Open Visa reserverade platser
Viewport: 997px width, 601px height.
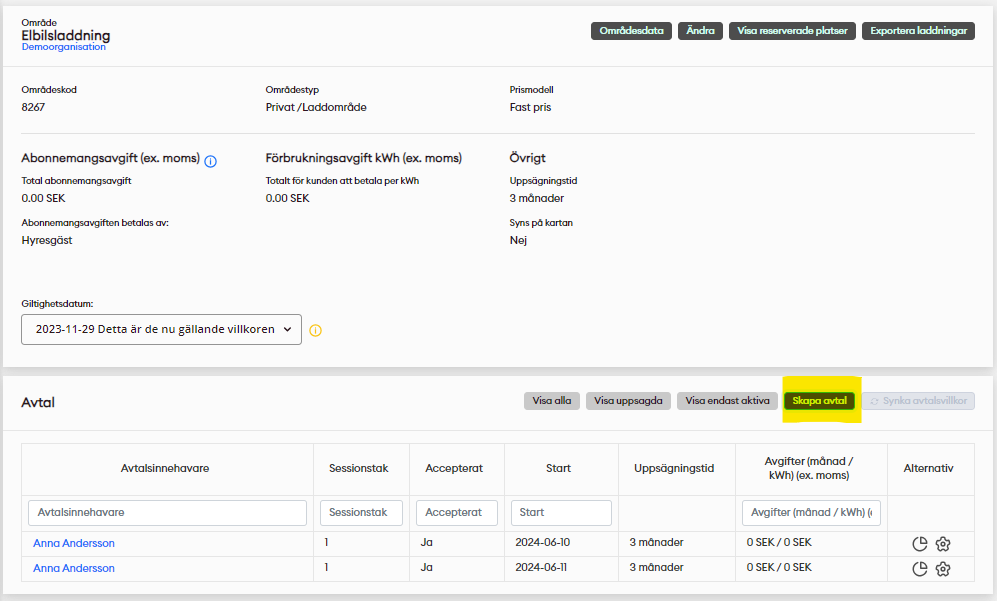coord(792,31)
